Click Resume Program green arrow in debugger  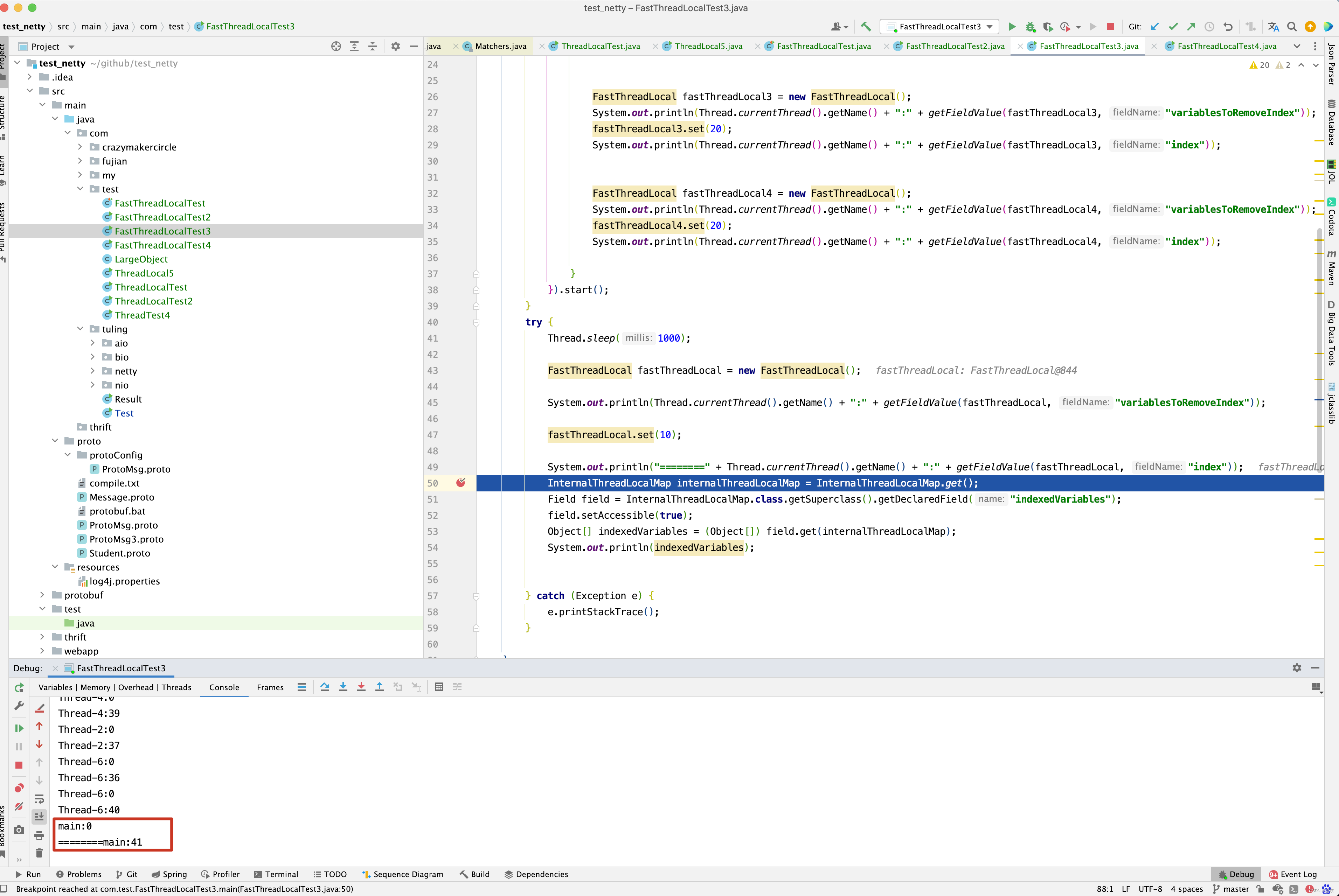(x=19, y=728)
